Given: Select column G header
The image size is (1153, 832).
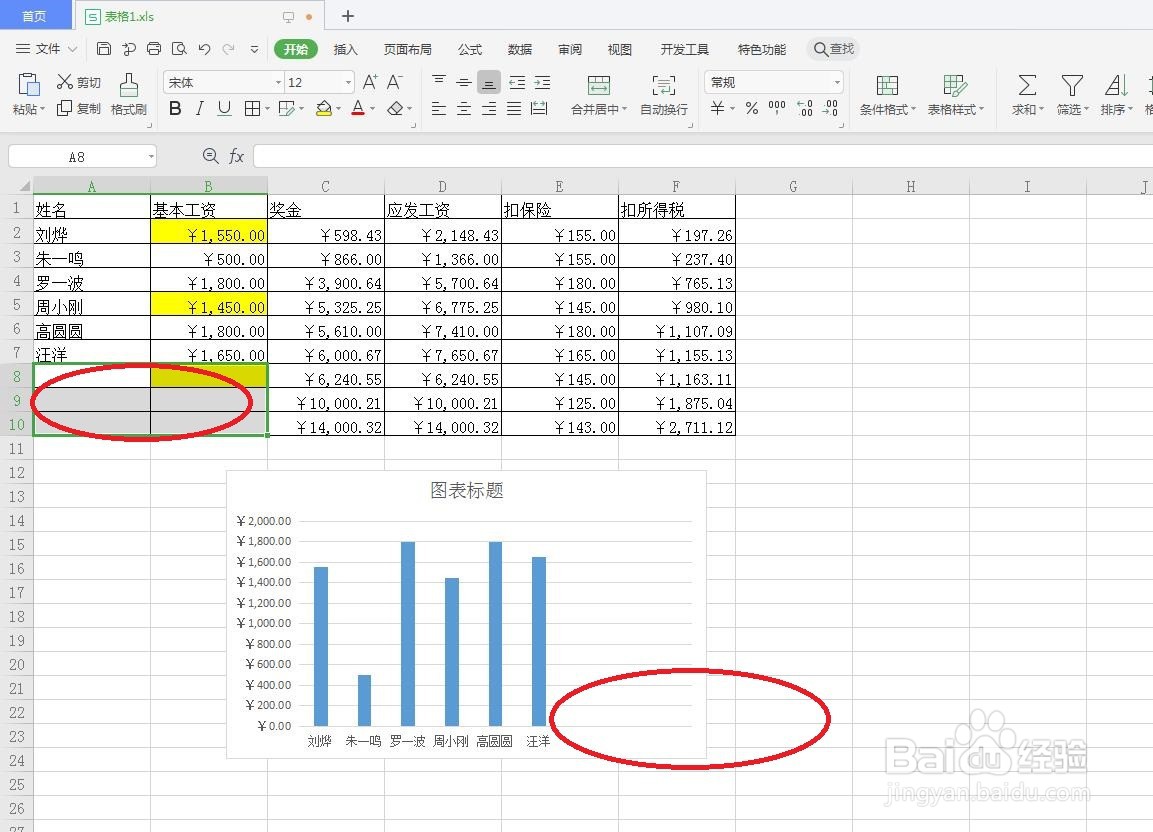Looking at the screenshot, I should click(x=793, y=186).
